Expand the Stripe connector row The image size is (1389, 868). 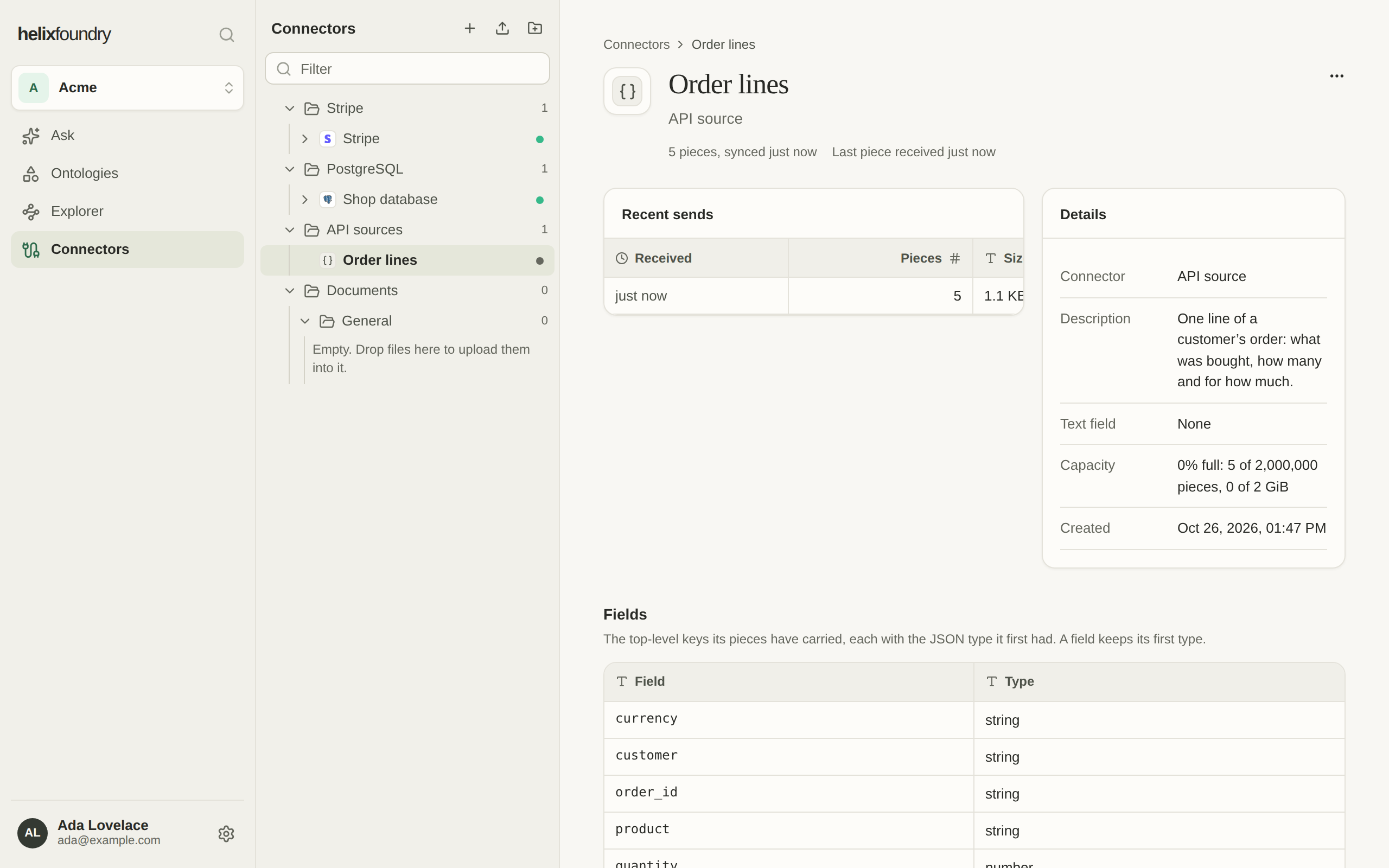pyautogui.click(x=305, y=139)
